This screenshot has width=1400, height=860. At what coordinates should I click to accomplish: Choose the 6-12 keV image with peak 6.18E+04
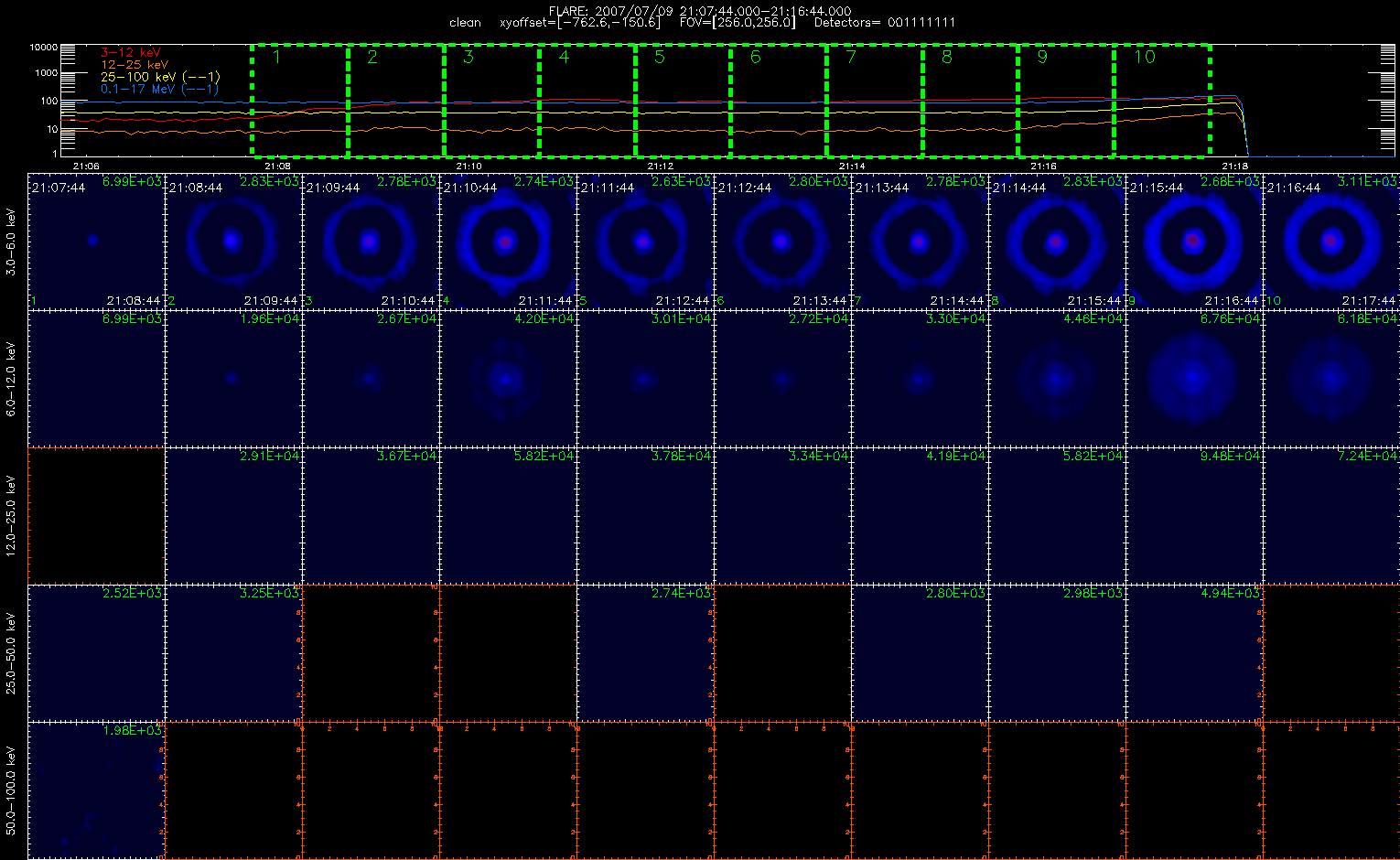[x=1331, y=379]
